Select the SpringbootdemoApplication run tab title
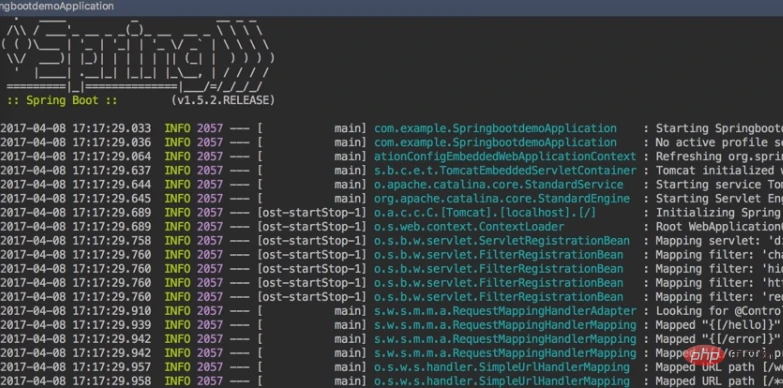783x388 pixels. tap(57, 6)
